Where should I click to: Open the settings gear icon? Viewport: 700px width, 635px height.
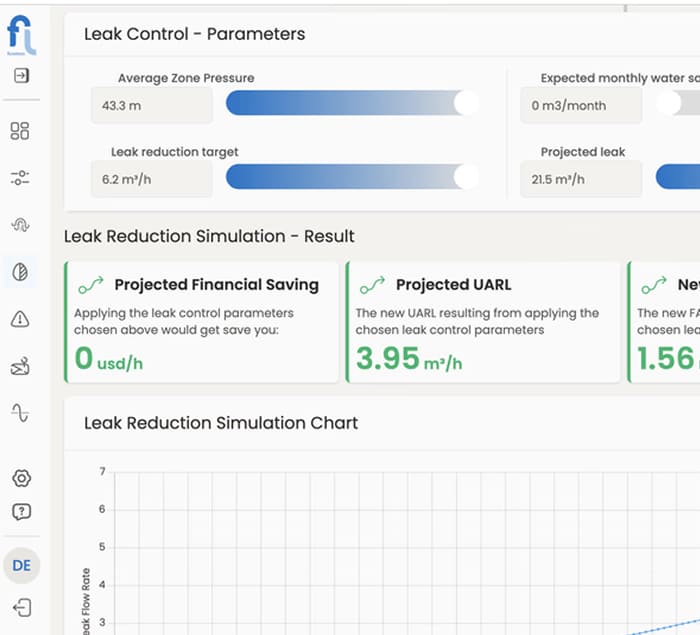21,478
